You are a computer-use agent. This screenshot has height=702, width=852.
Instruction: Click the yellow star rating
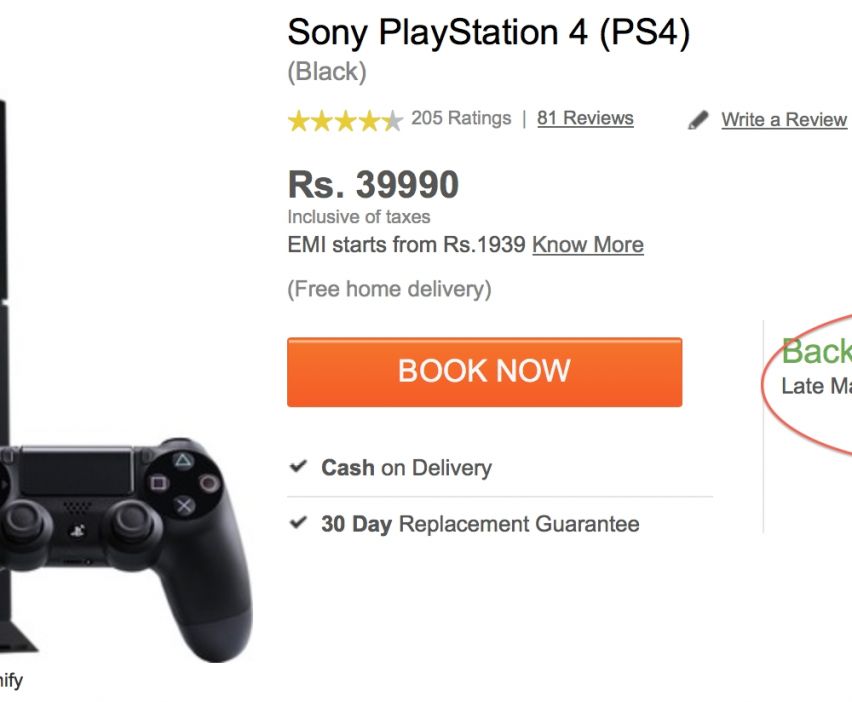click(345, 121)
